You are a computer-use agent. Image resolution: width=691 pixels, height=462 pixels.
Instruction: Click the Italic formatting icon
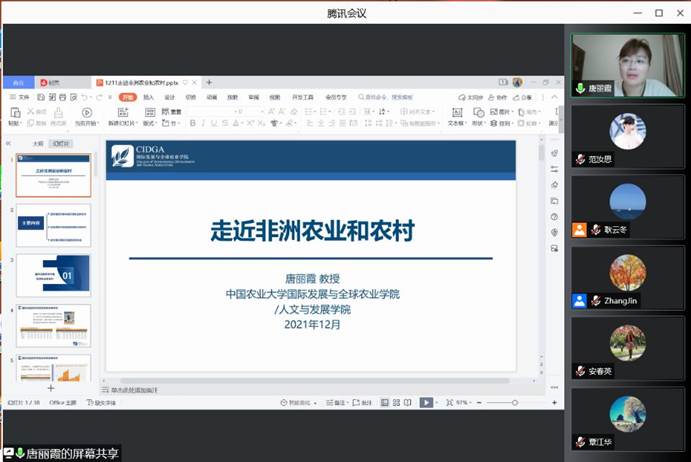203,123
